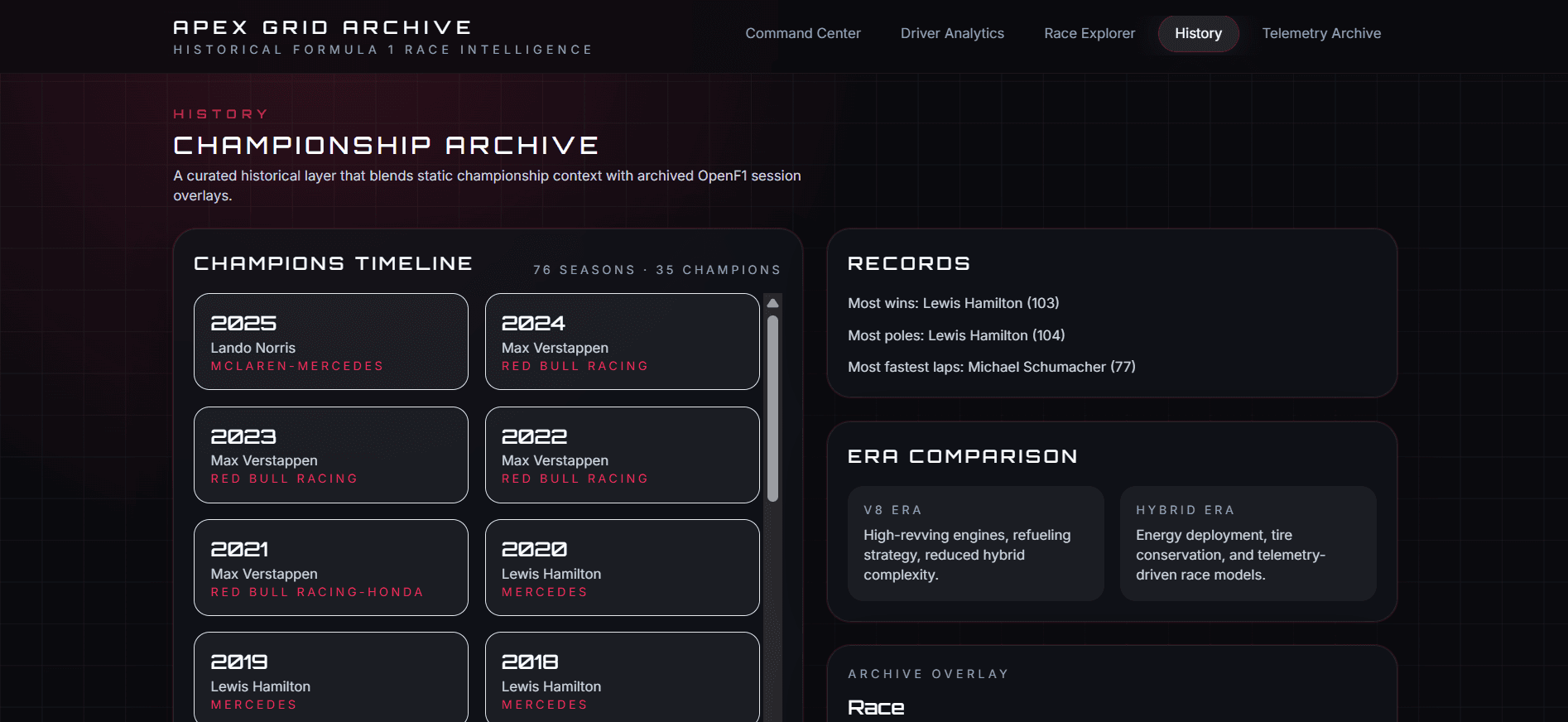Click the Champions Timeline heading
Viewport: 1568px width, 722px height.
(333, 263)
